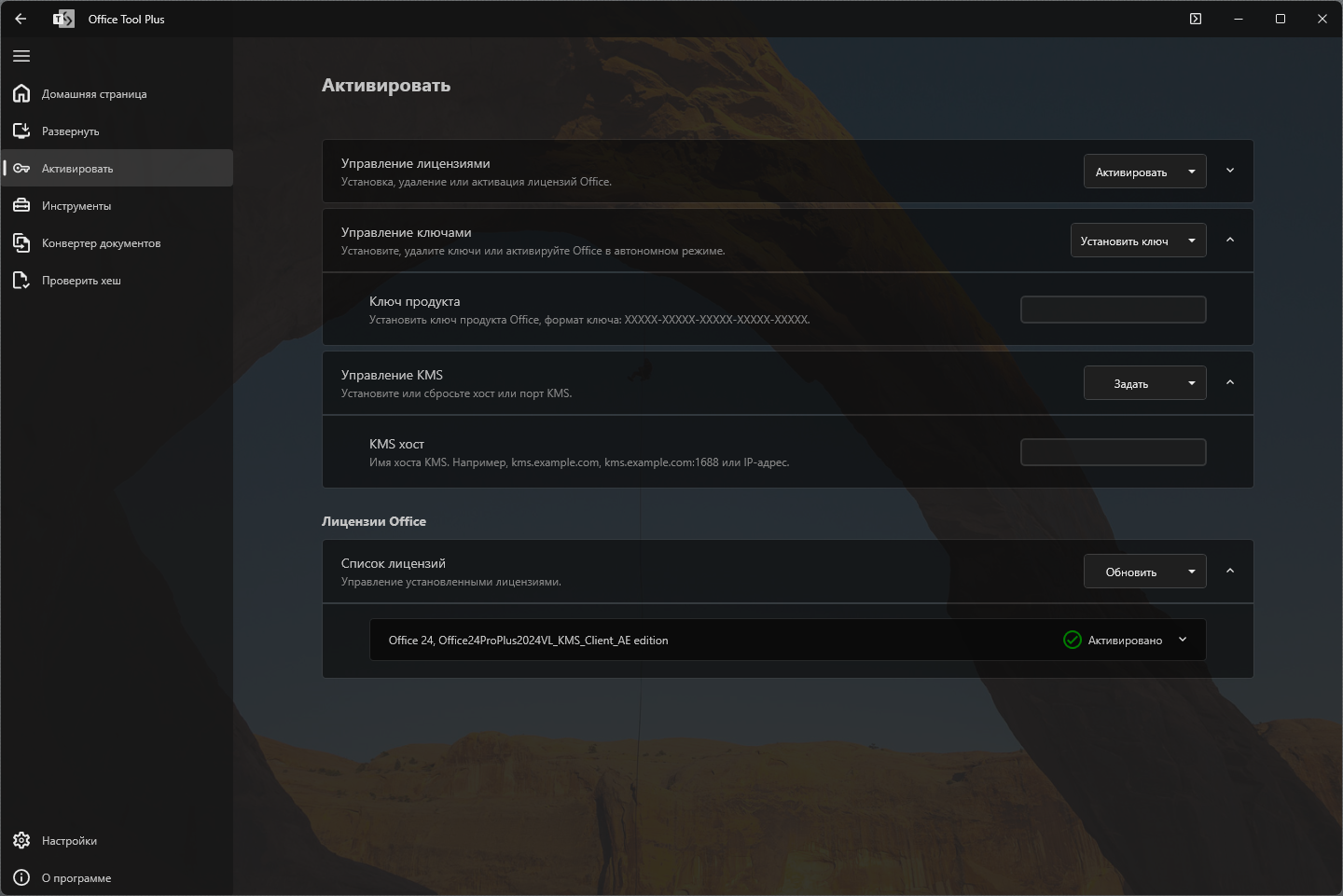Expand Office24ProPlus2024VL license details chevron
1343x896 pixels.
point(1183,640)
